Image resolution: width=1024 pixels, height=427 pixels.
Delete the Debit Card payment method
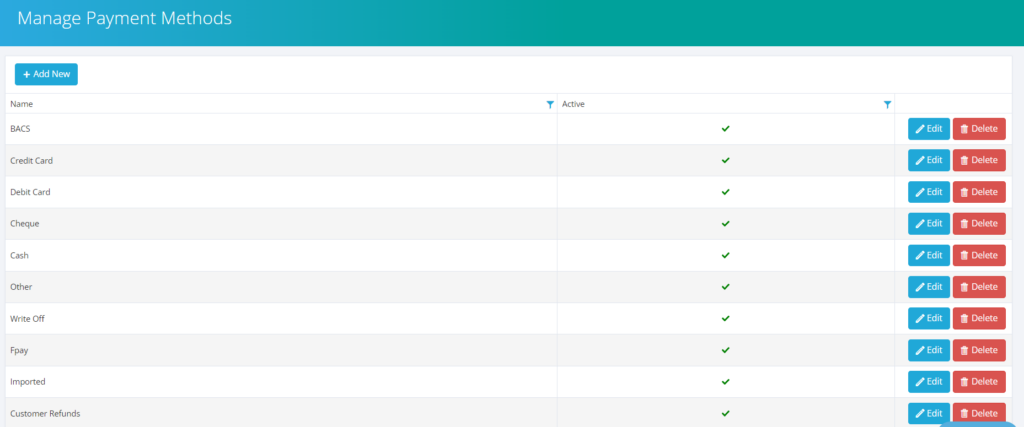(x=979, y=192)
